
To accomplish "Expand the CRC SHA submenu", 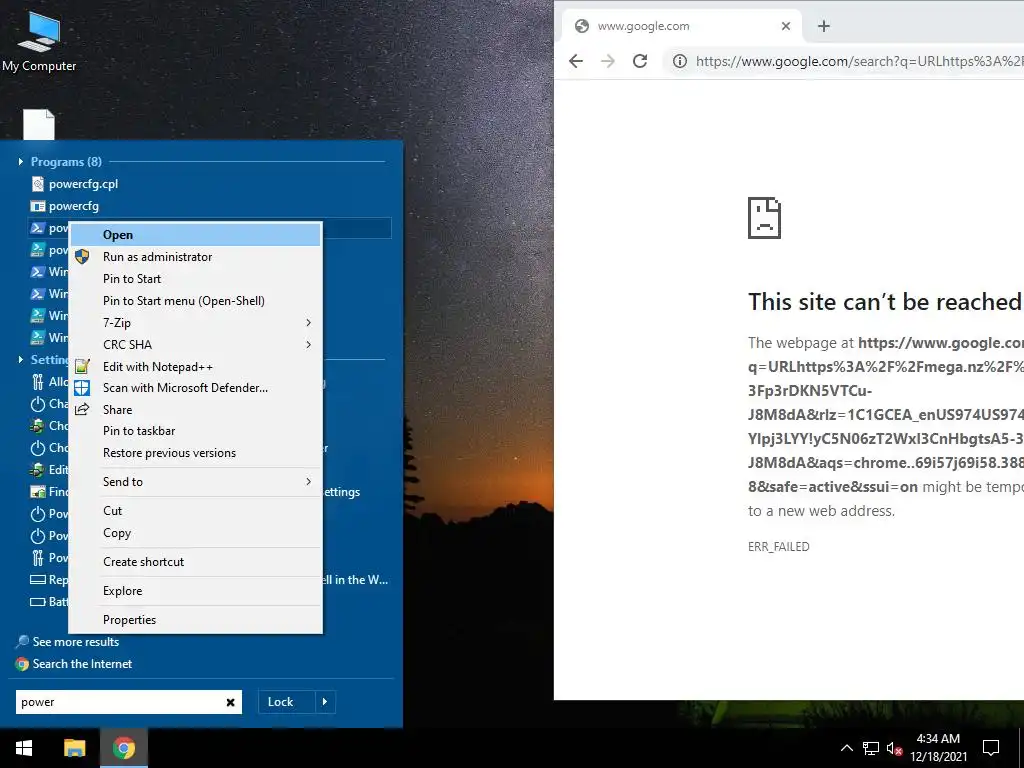I will [x=308, y=345].
